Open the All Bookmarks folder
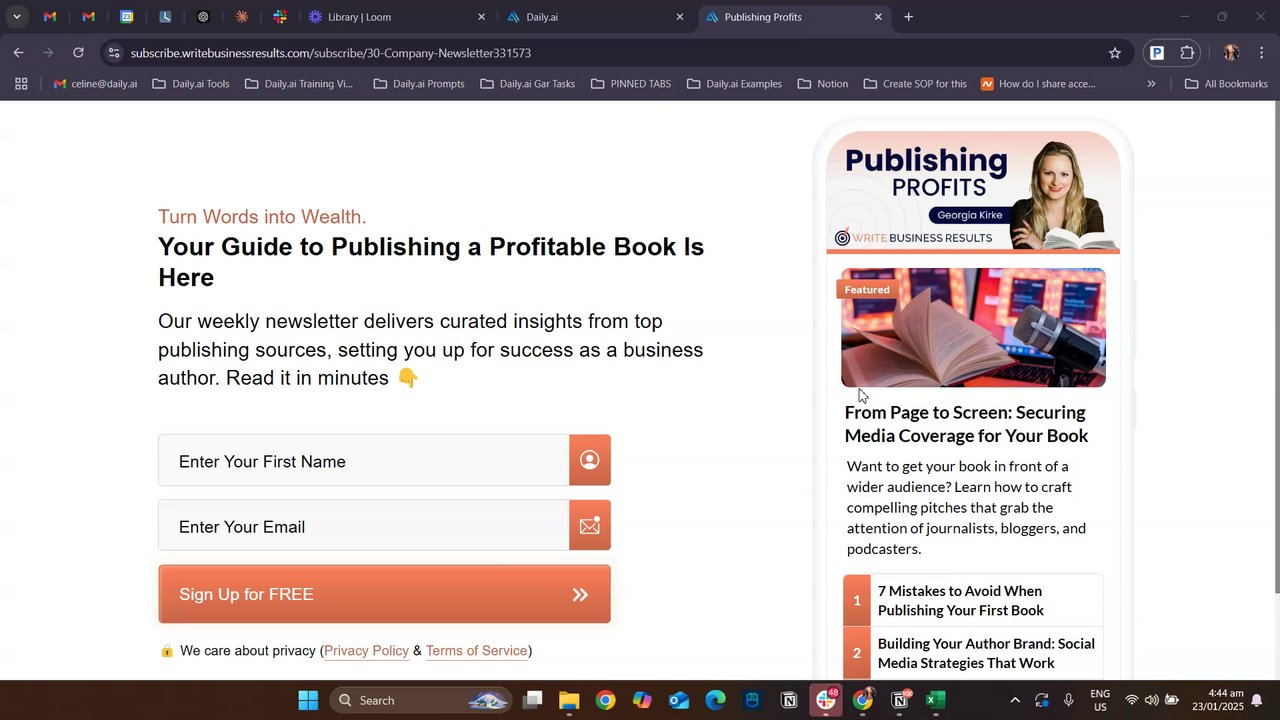The height and width of the screenshot is (720, 1280). pos(1226,84)
